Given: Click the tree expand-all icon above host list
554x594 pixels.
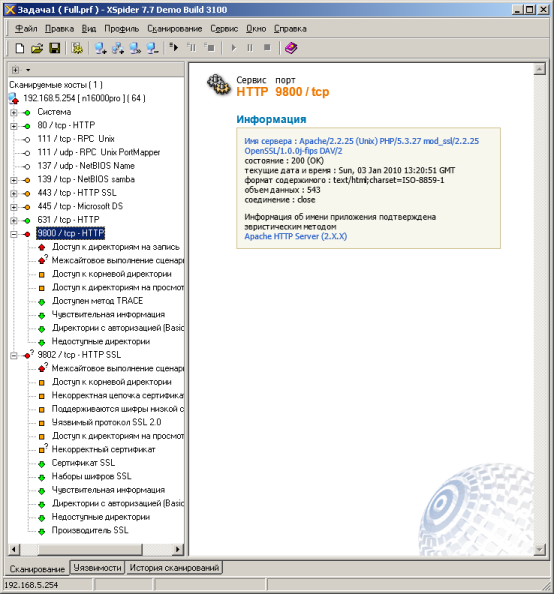Looking at the screenshot, I should click(15, 70).
